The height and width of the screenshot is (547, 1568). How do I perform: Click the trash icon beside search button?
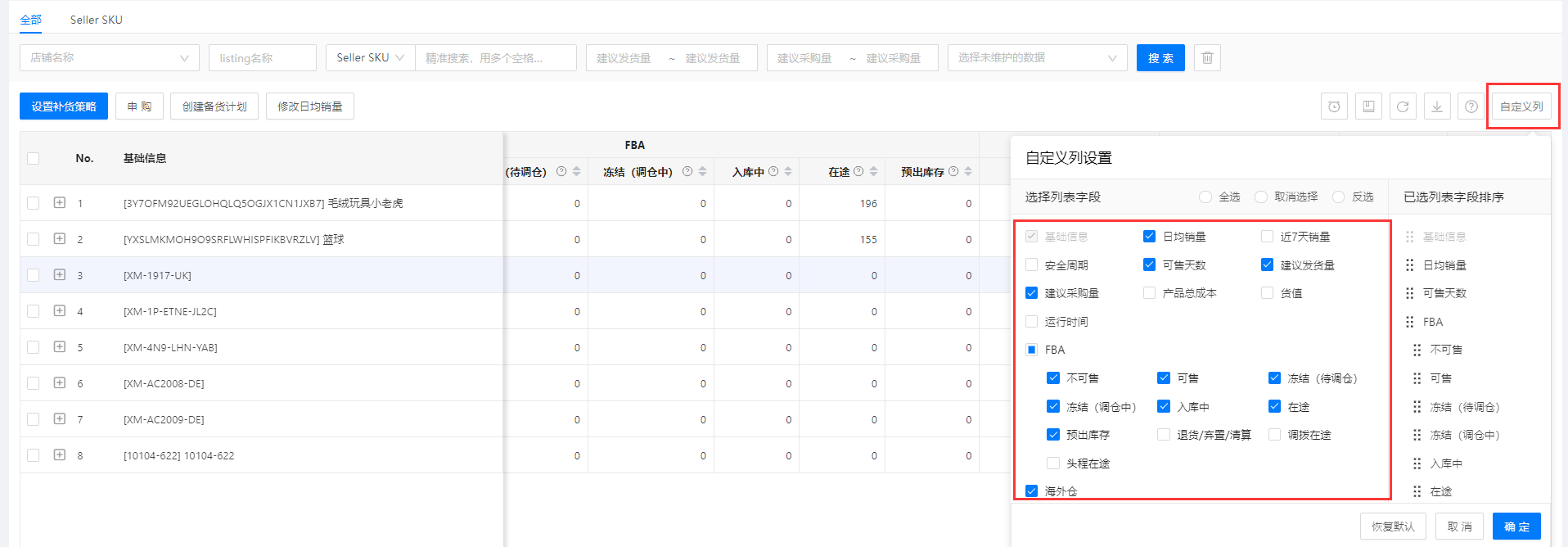pyautogui.click(x=1207, y=58)
